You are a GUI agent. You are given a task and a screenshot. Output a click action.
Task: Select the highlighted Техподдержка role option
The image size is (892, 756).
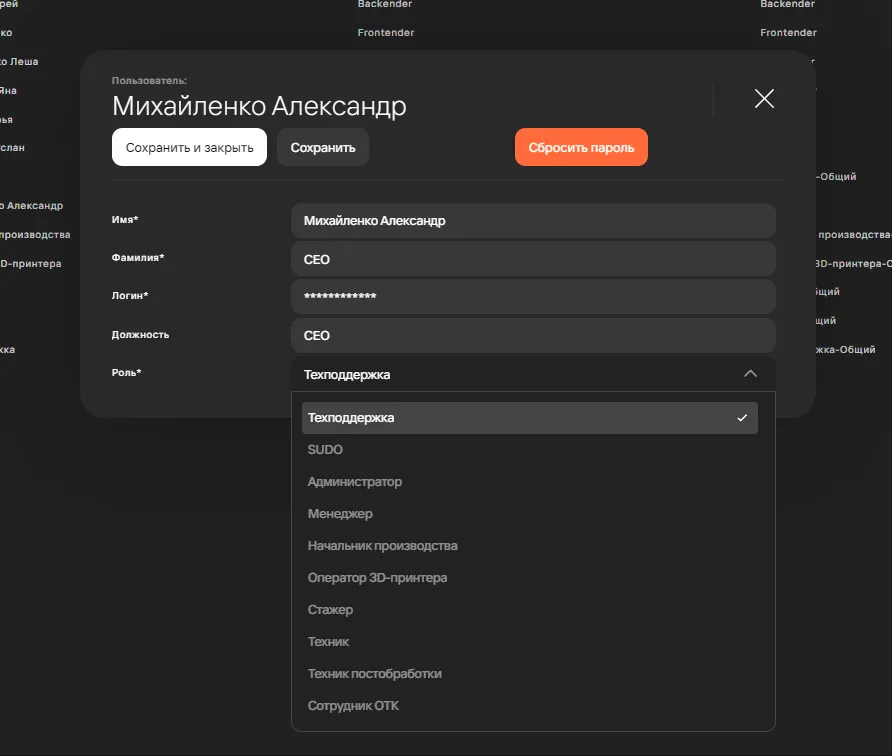pyautogui.click(x=530, y=418)
